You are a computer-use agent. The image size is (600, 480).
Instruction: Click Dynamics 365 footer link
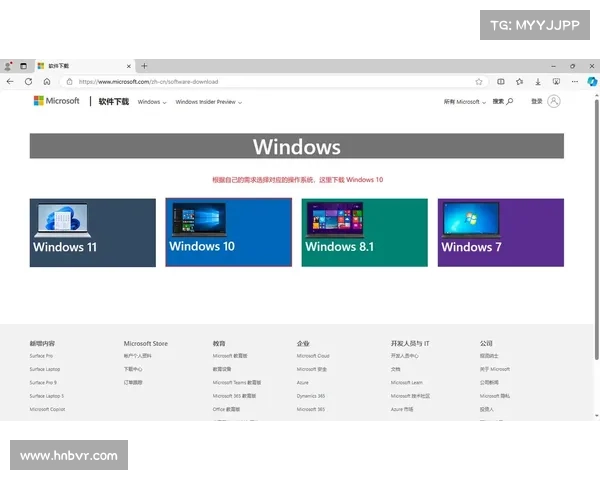coord(311,396)
